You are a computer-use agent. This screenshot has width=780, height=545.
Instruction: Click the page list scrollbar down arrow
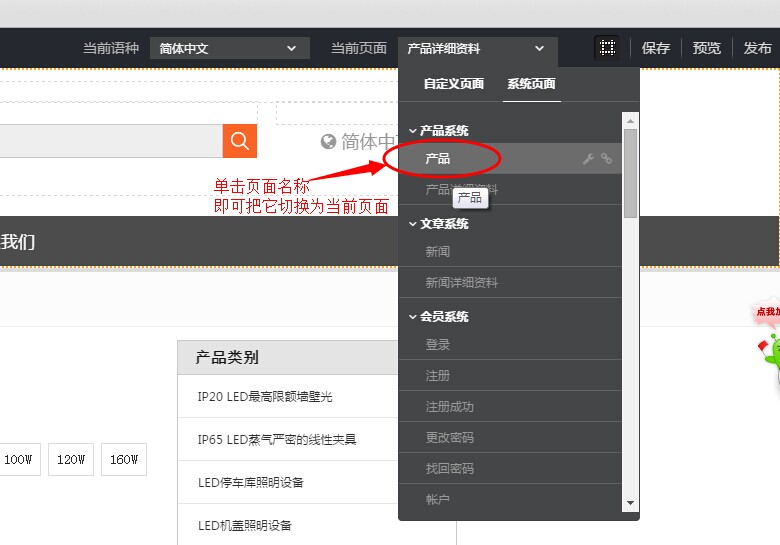click(x=630, y=503)
